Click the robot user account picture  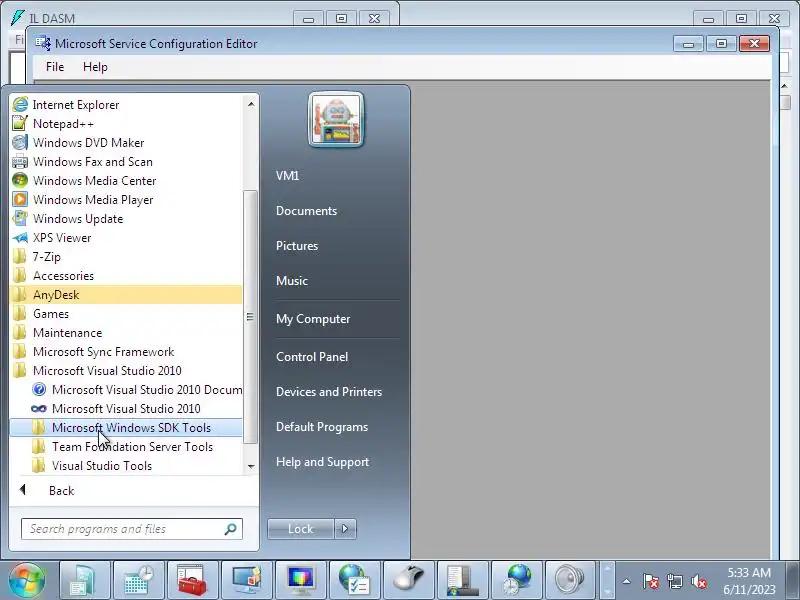click(x=336, y=120)
